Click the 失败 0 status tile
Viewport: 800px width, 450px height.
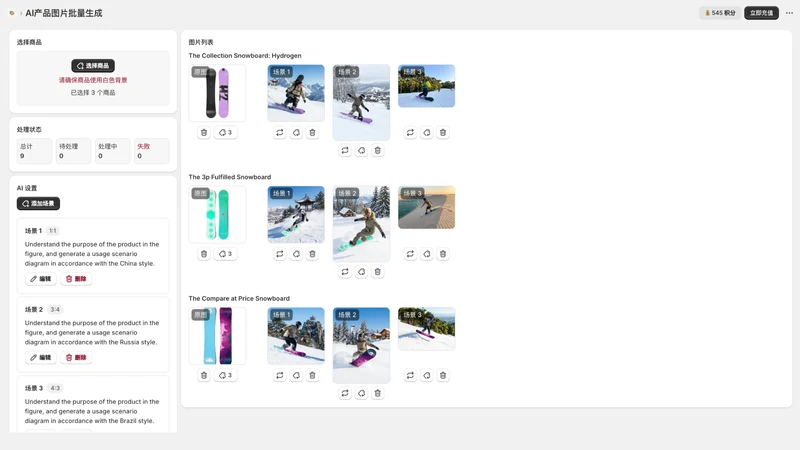tap(152, 151)
